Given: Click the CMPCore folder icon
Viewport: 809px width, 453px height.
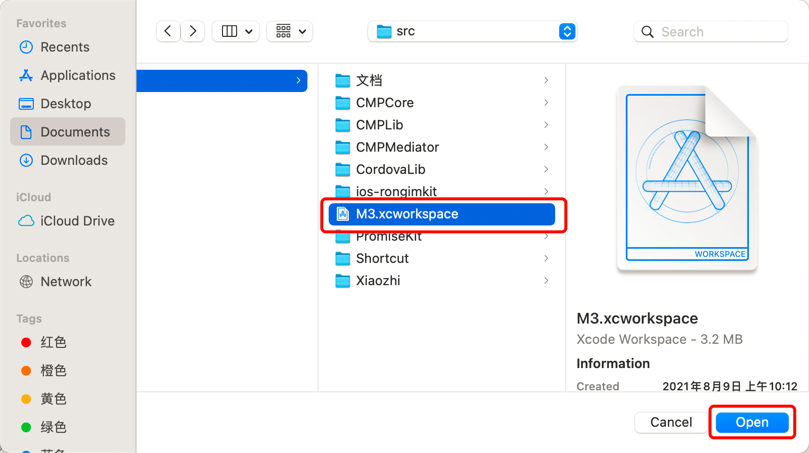Looking at the screenshot, I should [343, 103].
